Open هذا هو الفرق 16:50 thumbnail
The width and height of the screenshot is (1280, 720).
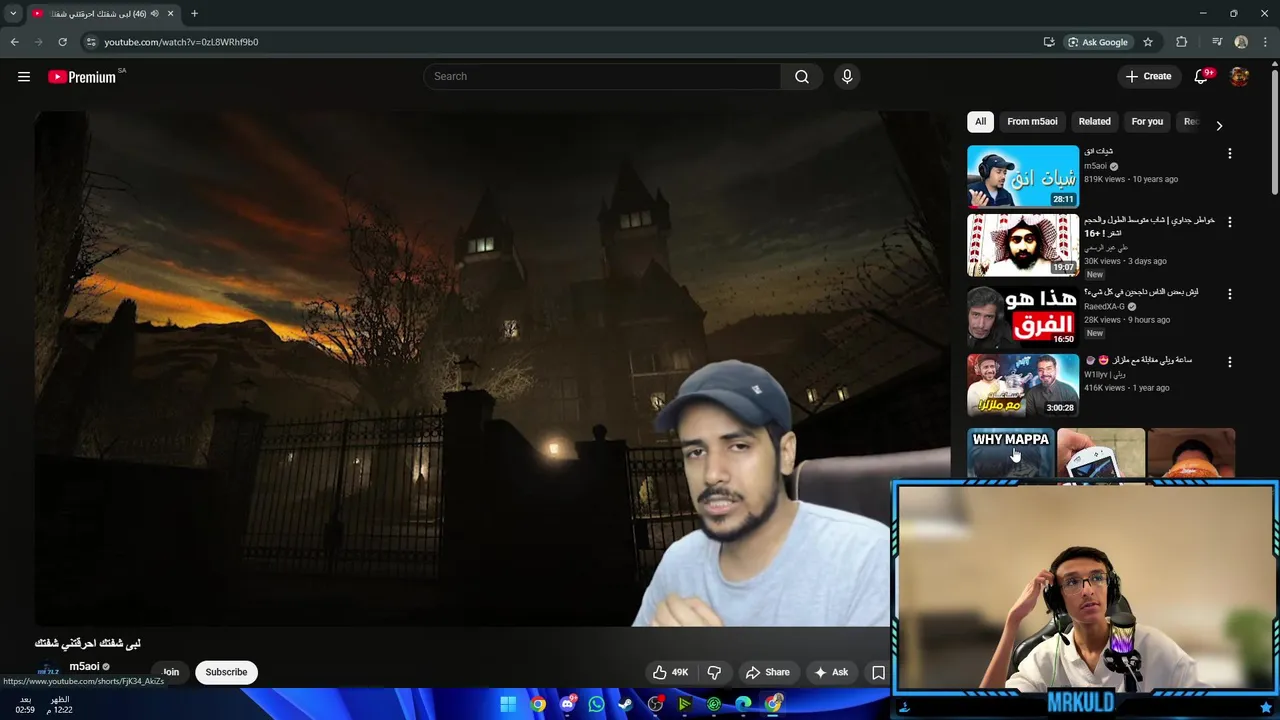1023,317
